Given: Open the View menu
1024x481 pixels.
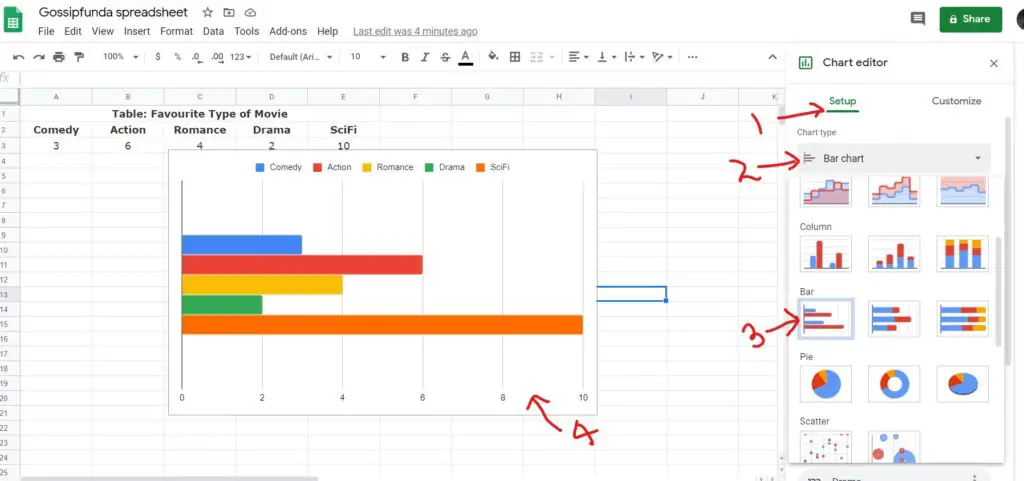Looking at the screenshot, I should coord(103,31).
